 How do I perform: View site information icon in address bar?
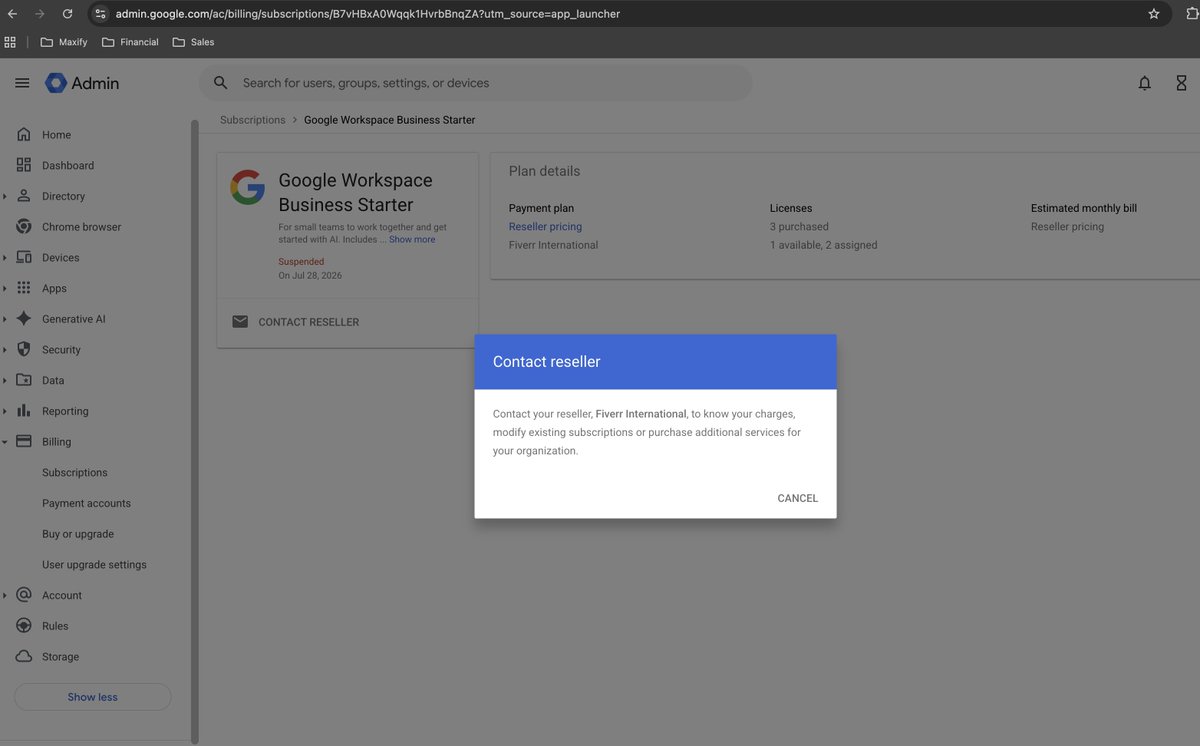click(x=100, y=14)
